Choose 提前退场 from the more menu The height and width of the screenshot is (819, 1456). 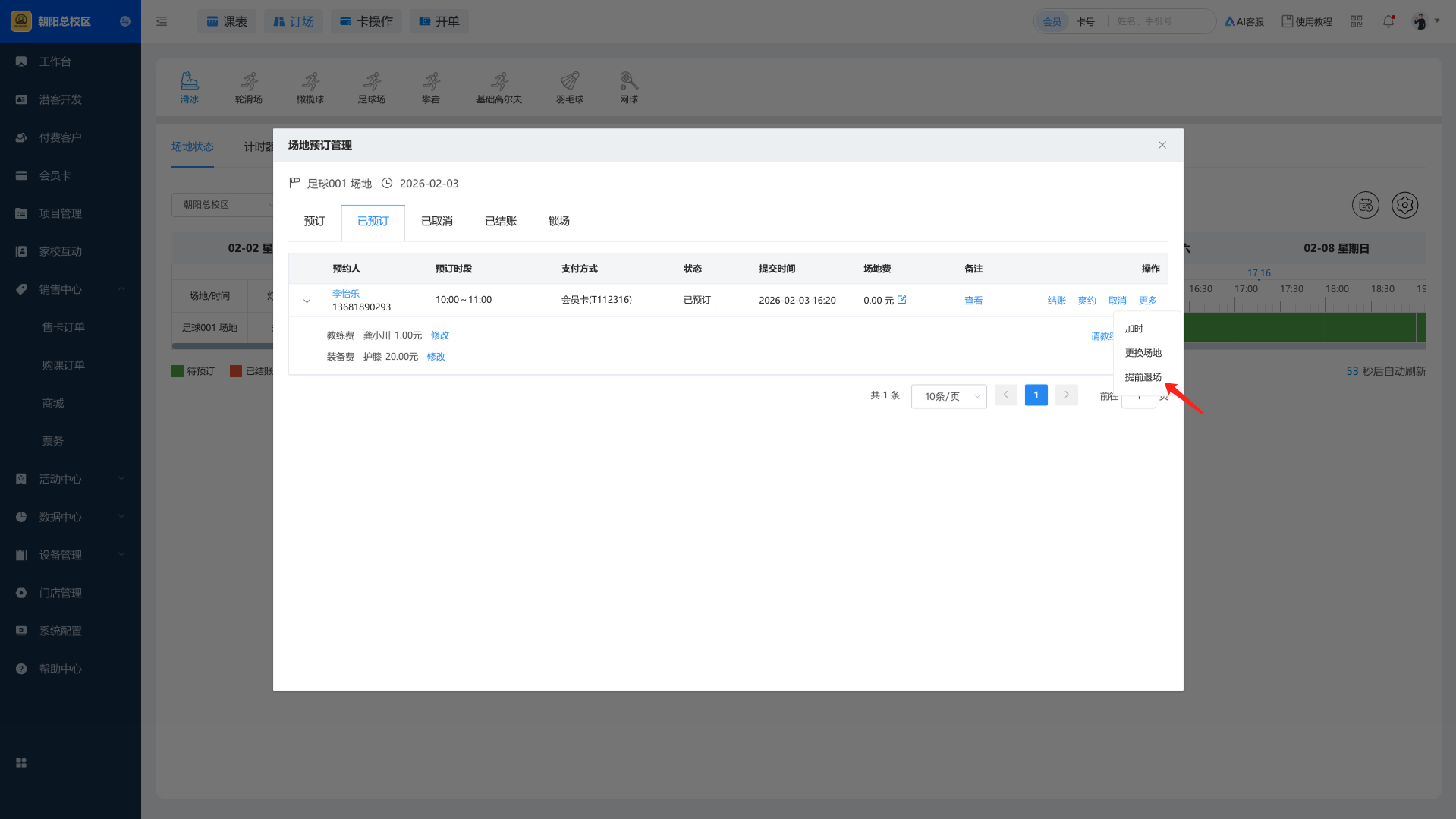click(x=1143, y=376)
